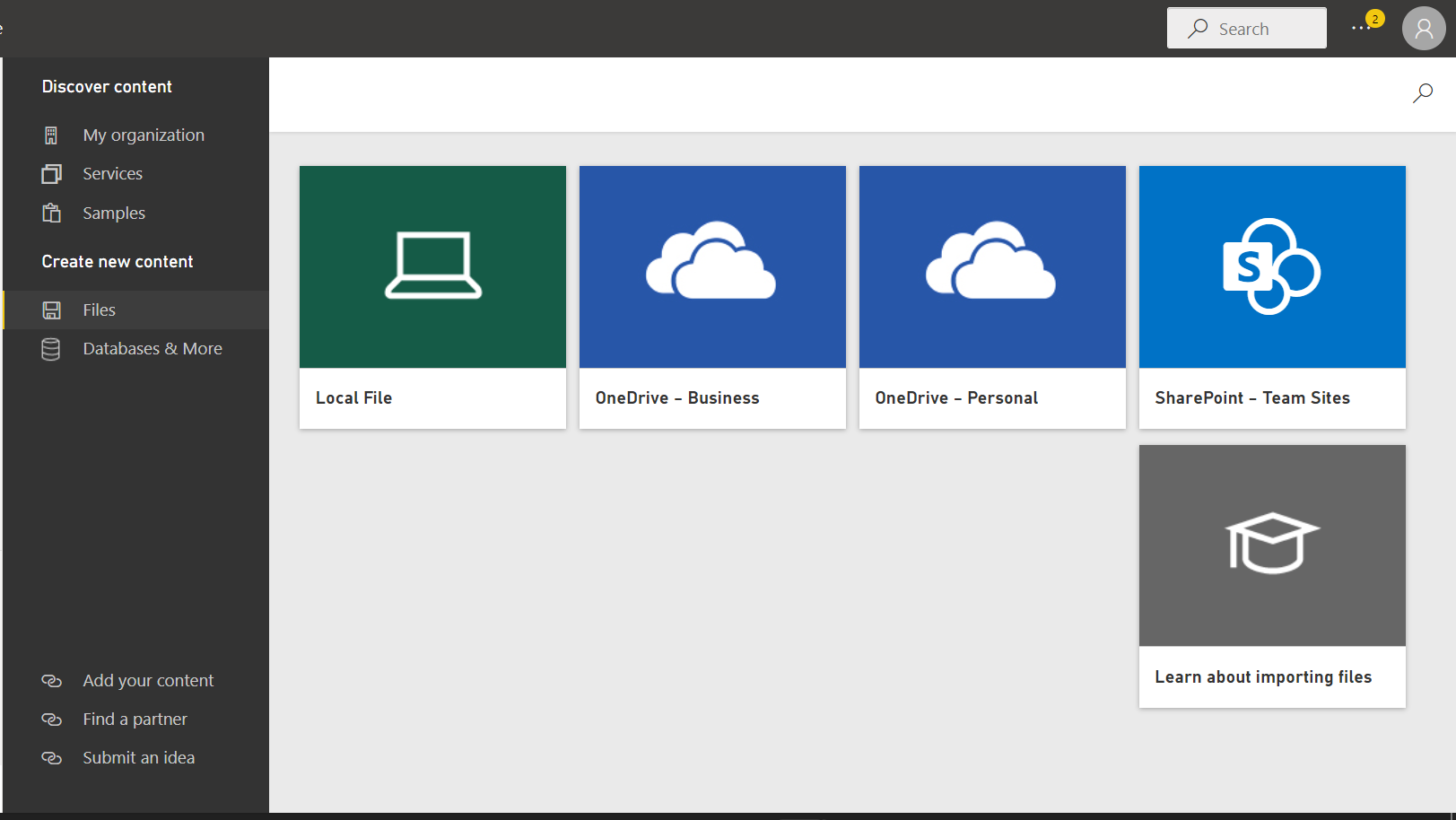The width and height of the screenshot is (1456, 820).
Task: Open Samples in Discover content
Action: 114,214
